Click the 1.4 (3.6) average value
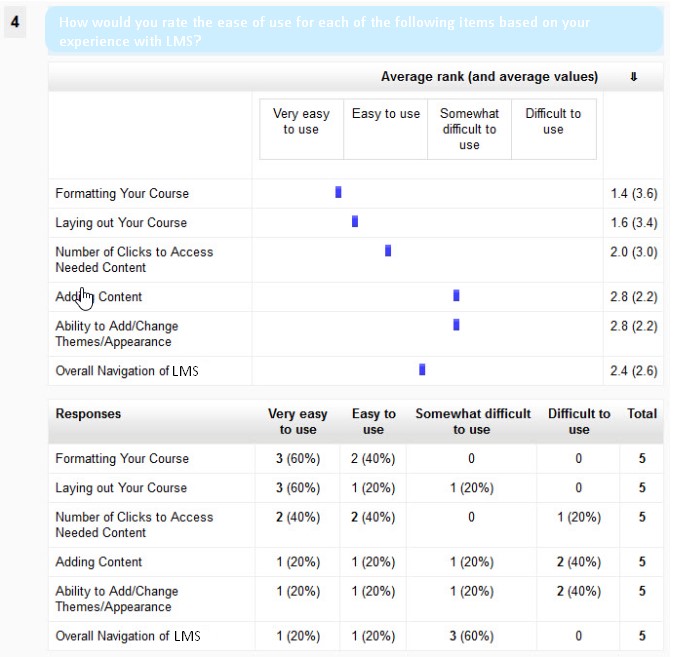The height and width of the screenshot is (657, 675). [633, 193]
